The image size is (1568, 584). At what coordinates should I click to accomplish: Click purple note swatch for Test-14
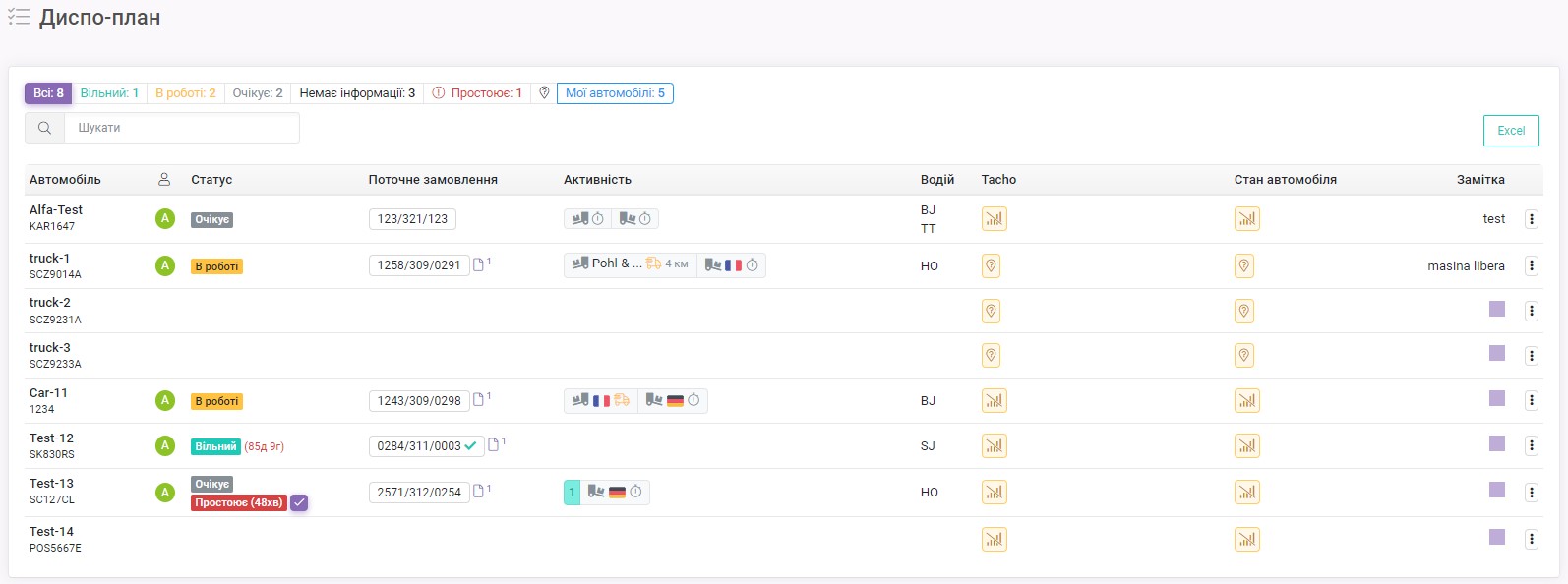pyautogui.click(x=1497, y=537)
